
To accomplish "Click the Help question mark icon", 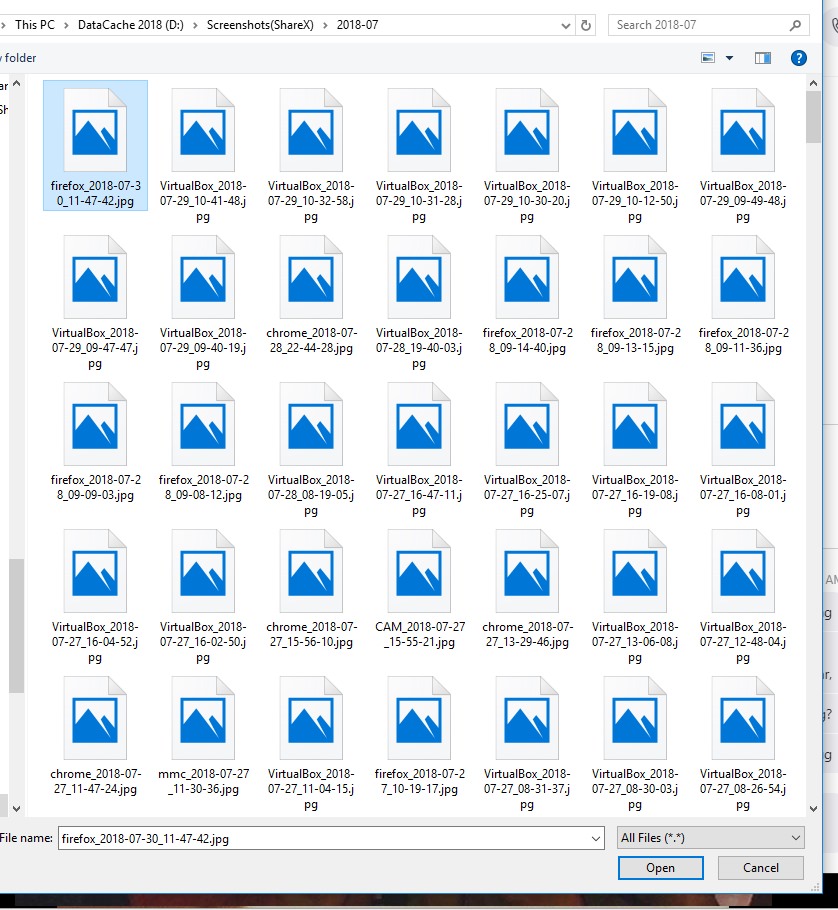I will click(798, 57).
